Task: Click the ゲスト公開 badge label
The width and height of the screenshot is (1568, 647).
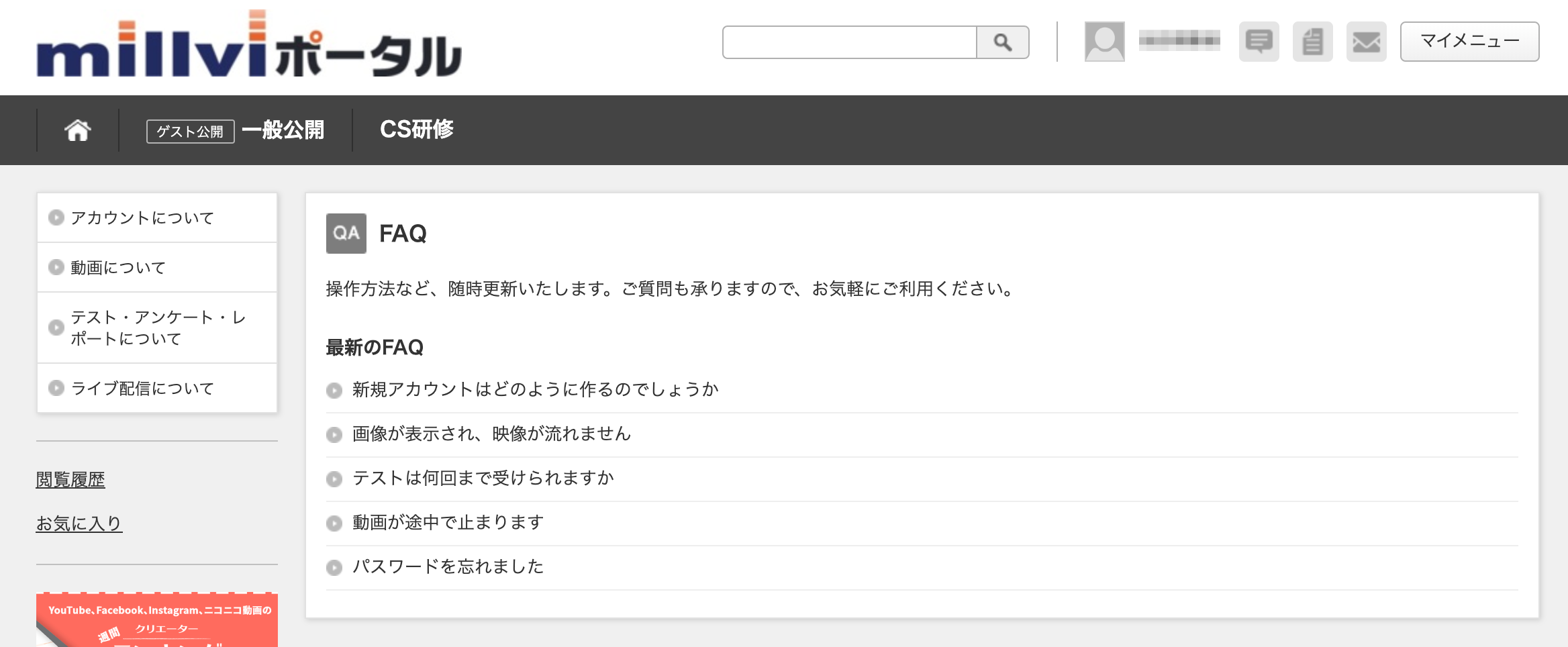Action: 190,131
